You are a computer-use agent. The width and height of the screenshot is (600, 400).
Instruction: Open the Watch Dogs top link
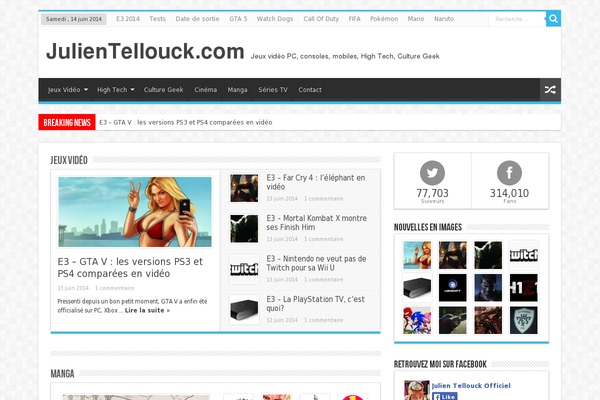tap(275, 19)
